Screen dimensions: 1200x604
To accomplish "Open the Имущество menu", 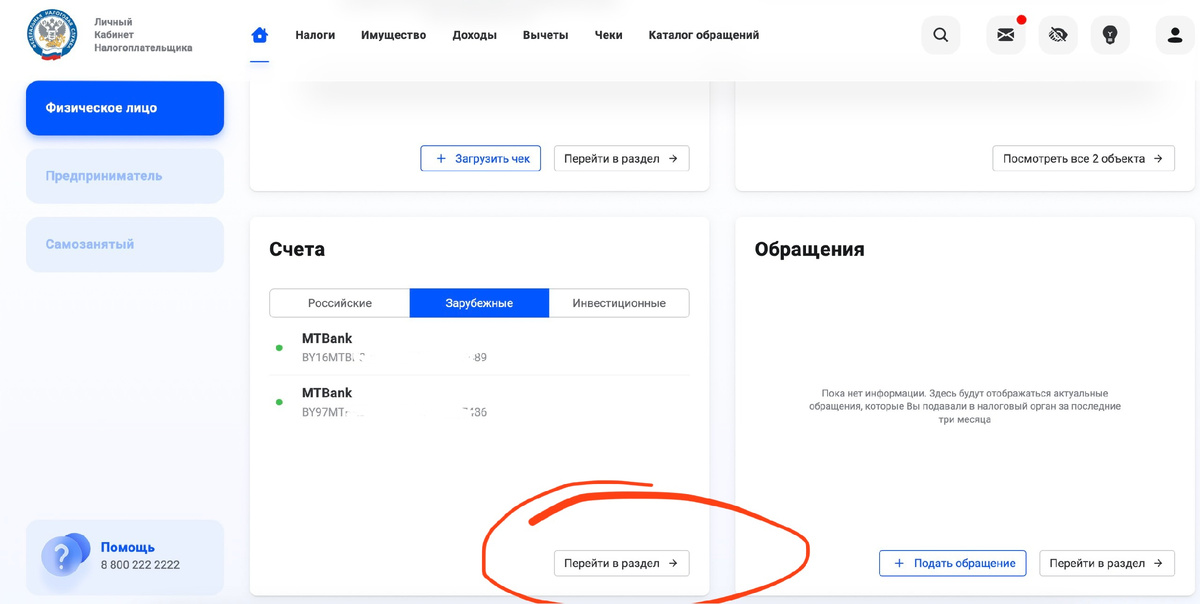I will pyautogui.click(x=393, y=35).
